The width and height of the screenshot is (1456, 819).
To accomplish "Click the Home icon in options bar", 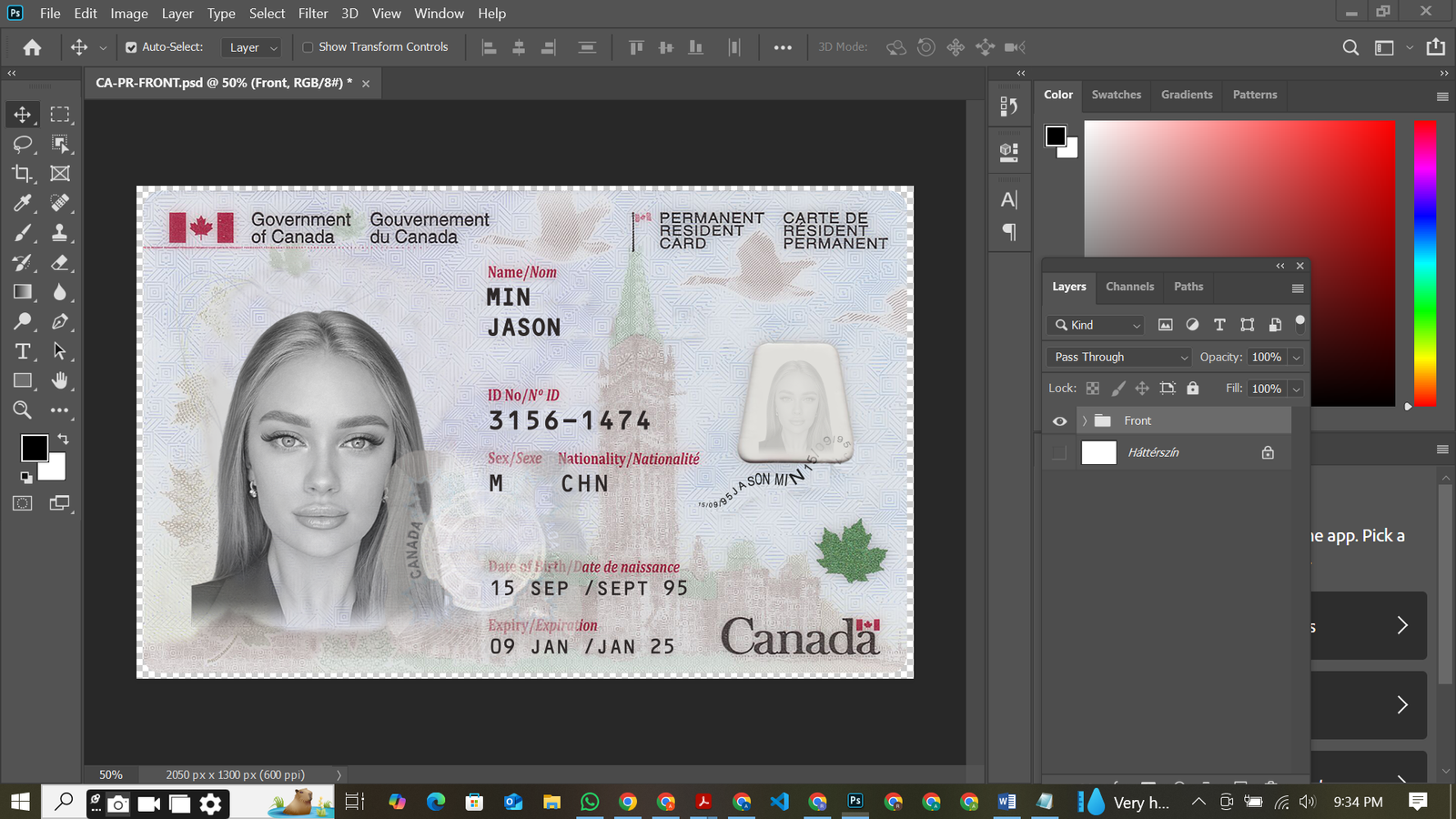I will [x=33, y=47].
